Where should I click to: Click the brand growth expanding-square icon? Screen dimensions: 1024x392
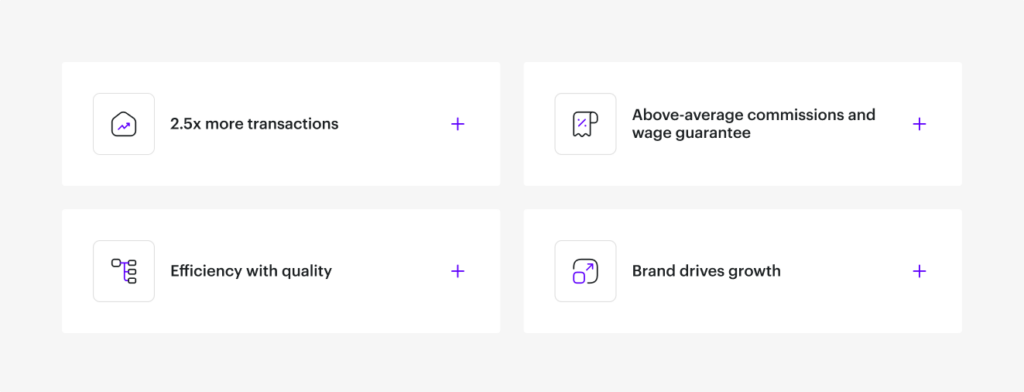(585, 271)
